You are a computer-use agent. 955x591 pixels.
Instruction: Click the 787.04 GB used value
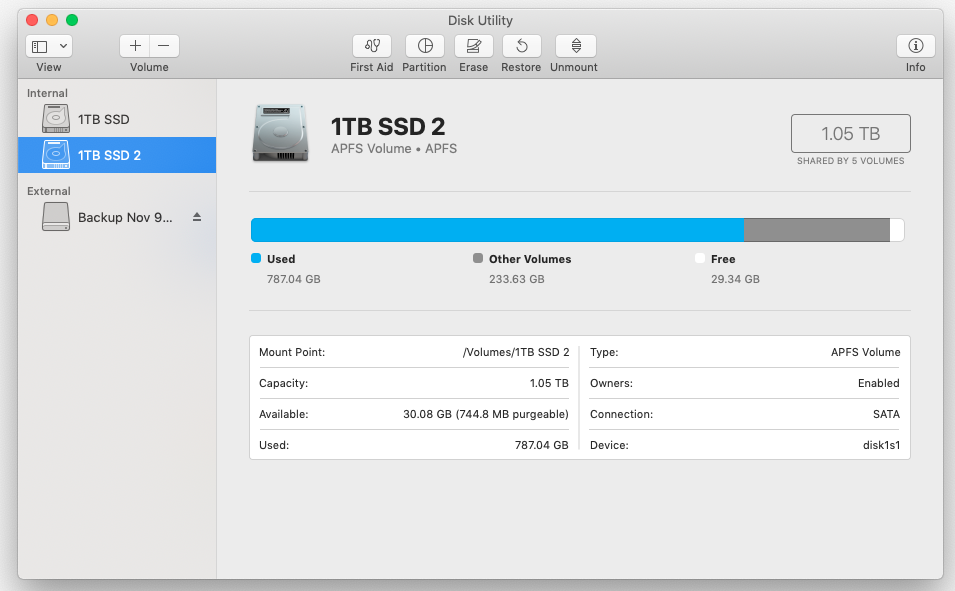click(x=294, y=279)
